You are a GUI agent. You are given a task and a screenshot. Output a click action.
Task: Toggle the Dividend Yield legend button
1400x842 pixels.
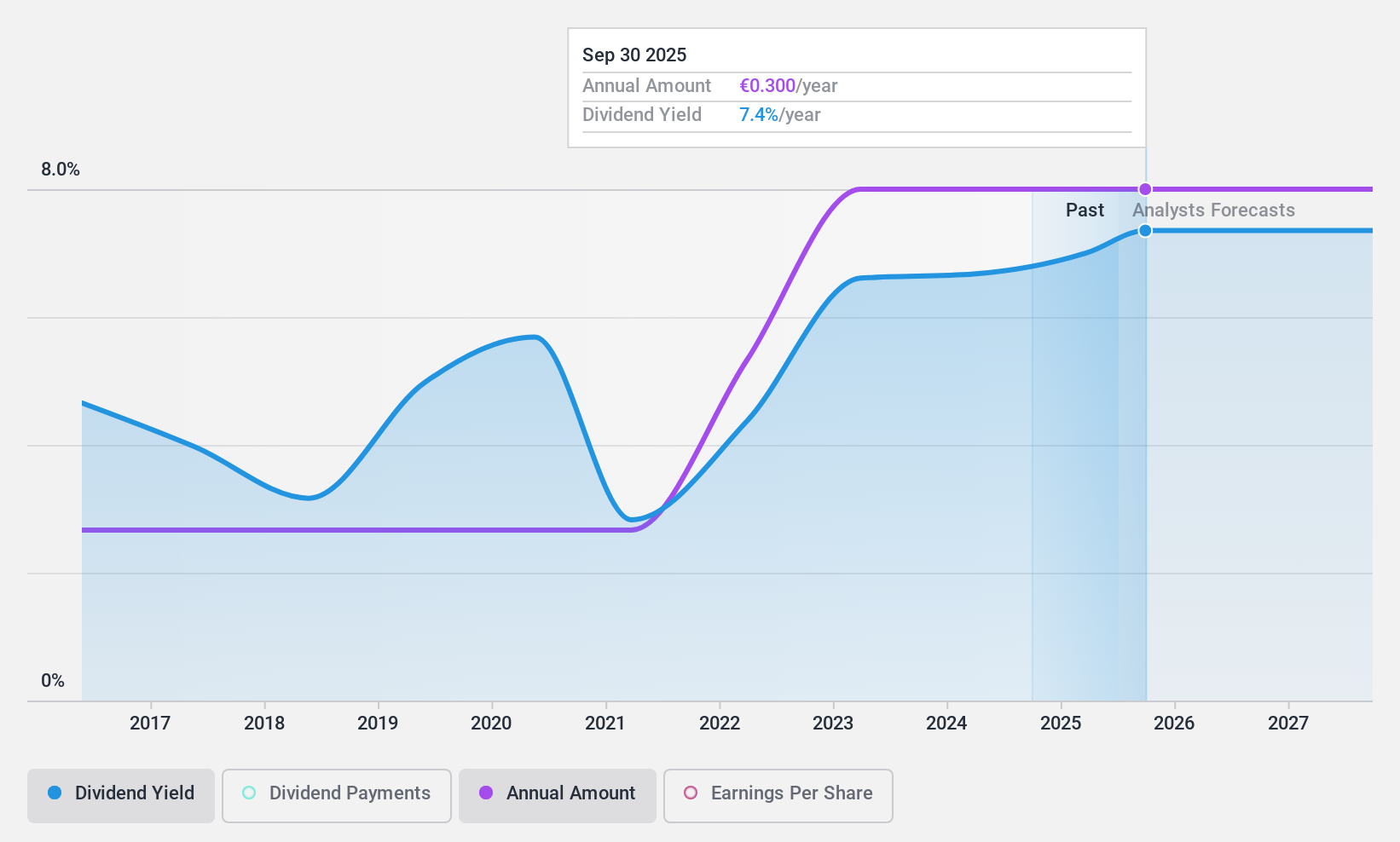point(121,796)
